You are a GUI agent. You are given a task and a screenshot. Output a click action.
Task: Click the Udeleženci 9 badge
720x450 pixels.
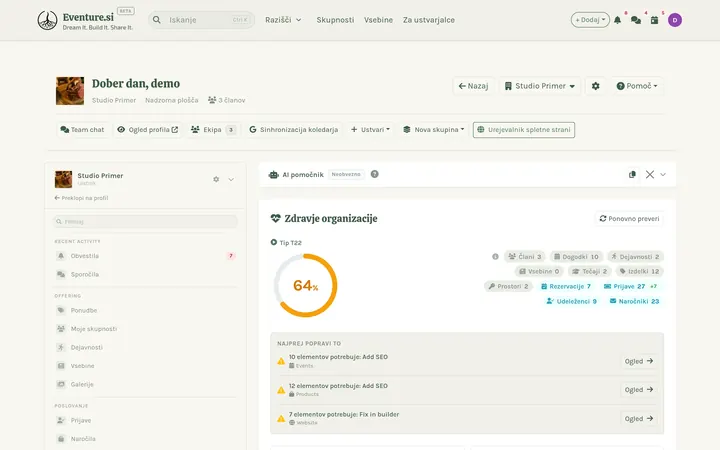tap(571, 301)
